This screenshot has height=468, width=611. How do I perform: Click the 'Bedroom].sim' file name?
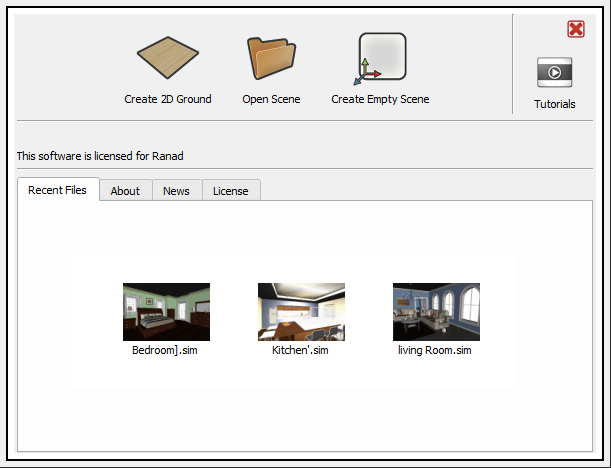165,351
